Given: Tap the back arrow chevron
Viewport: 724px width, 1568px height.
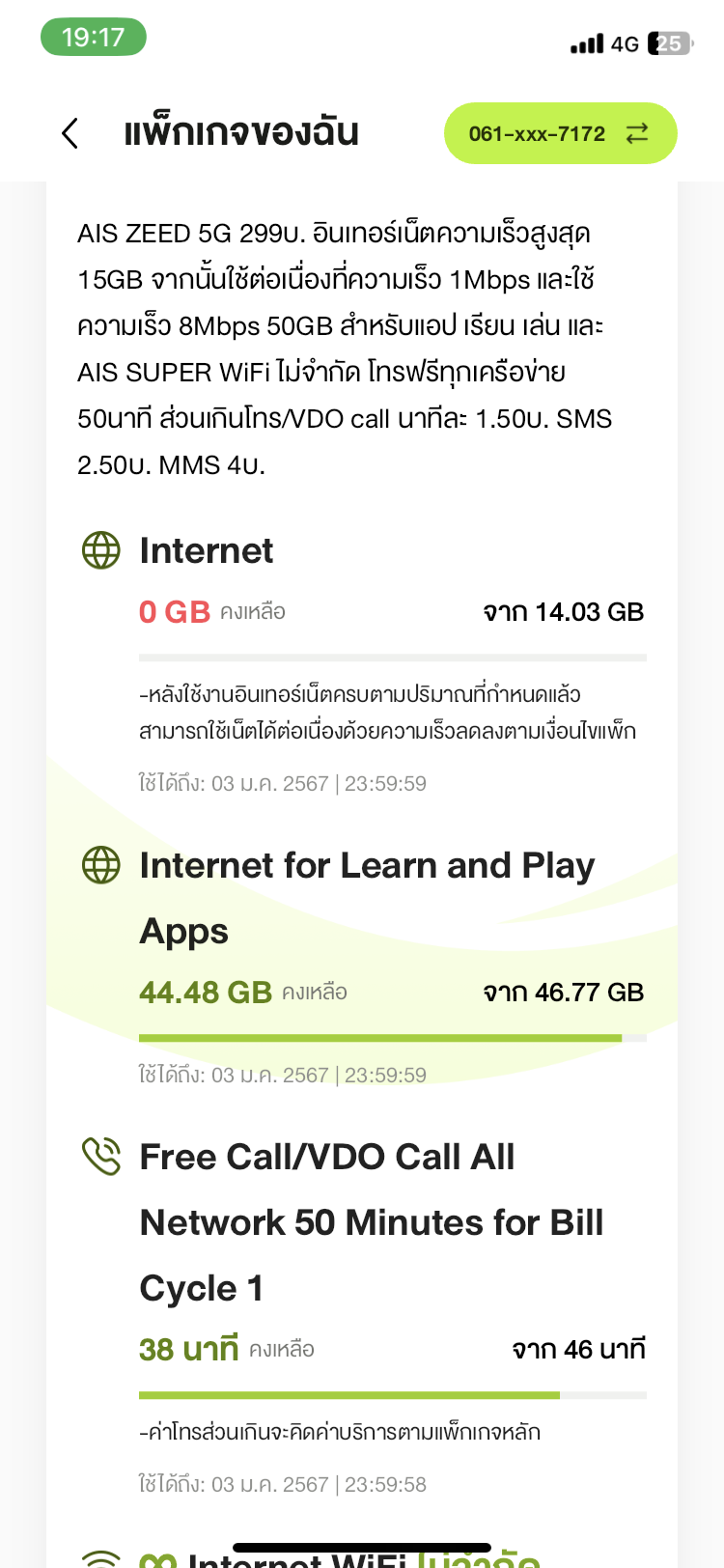Looking at the screenshot, I should (x=70, y=133).
